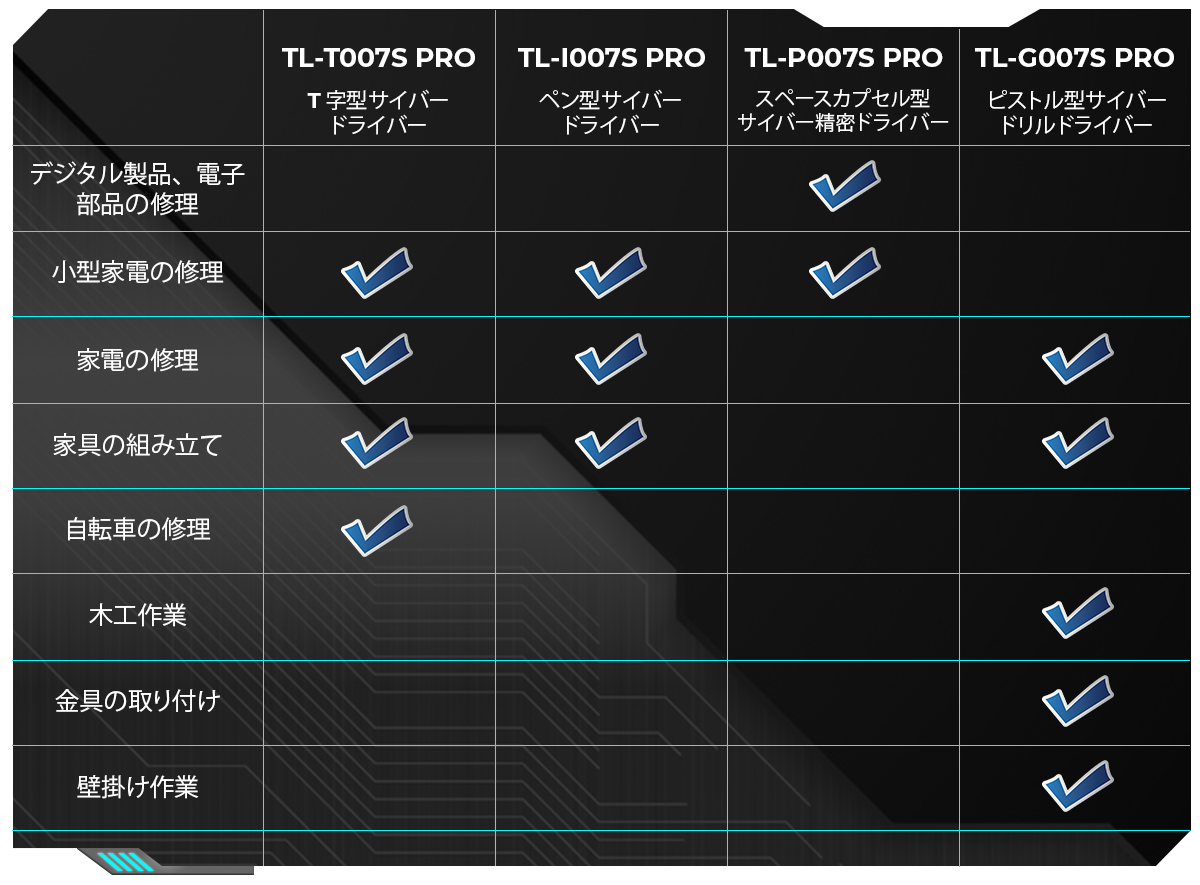
Task: Click the デジタル製品、電子部品の修理 row label
Action: click(x=138, y=189)
